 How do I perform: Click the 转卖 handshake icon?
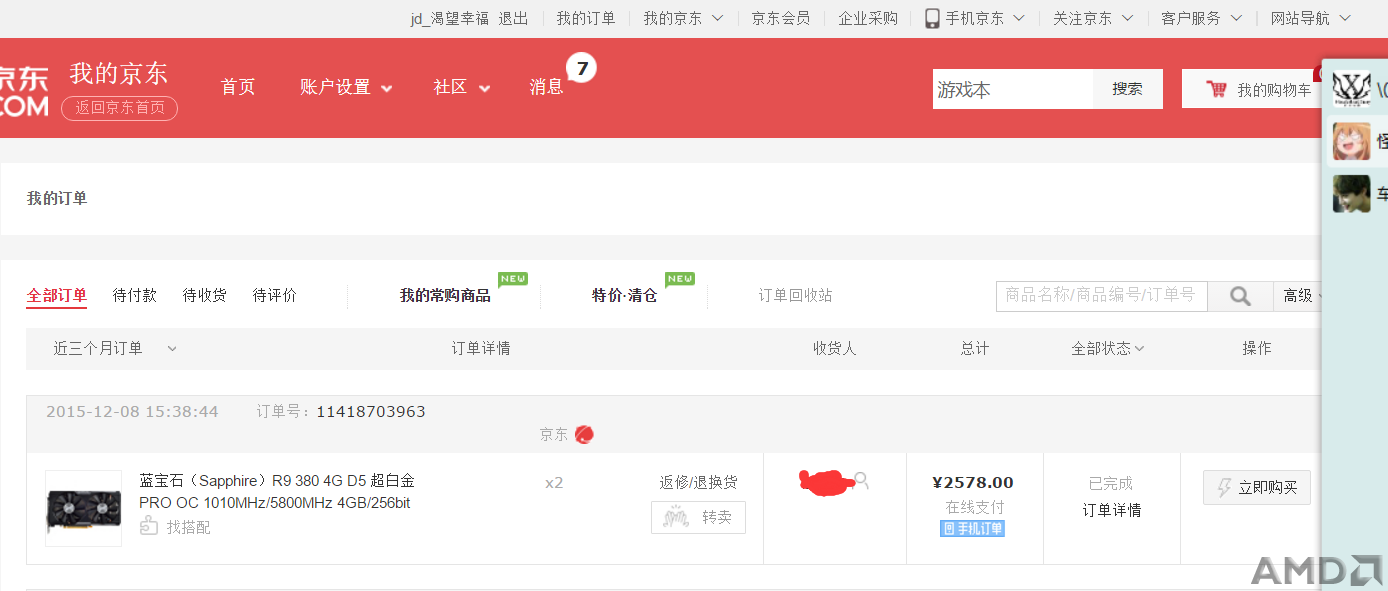677,517
